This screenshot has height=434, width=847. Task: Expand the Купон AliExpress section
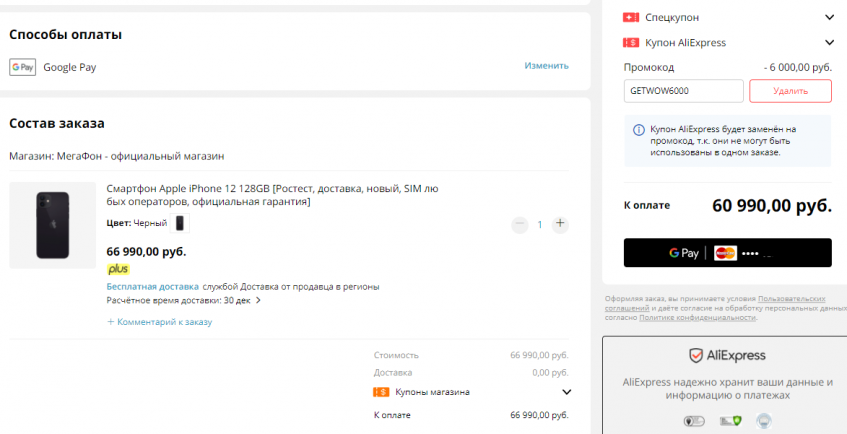click(829, 43)
